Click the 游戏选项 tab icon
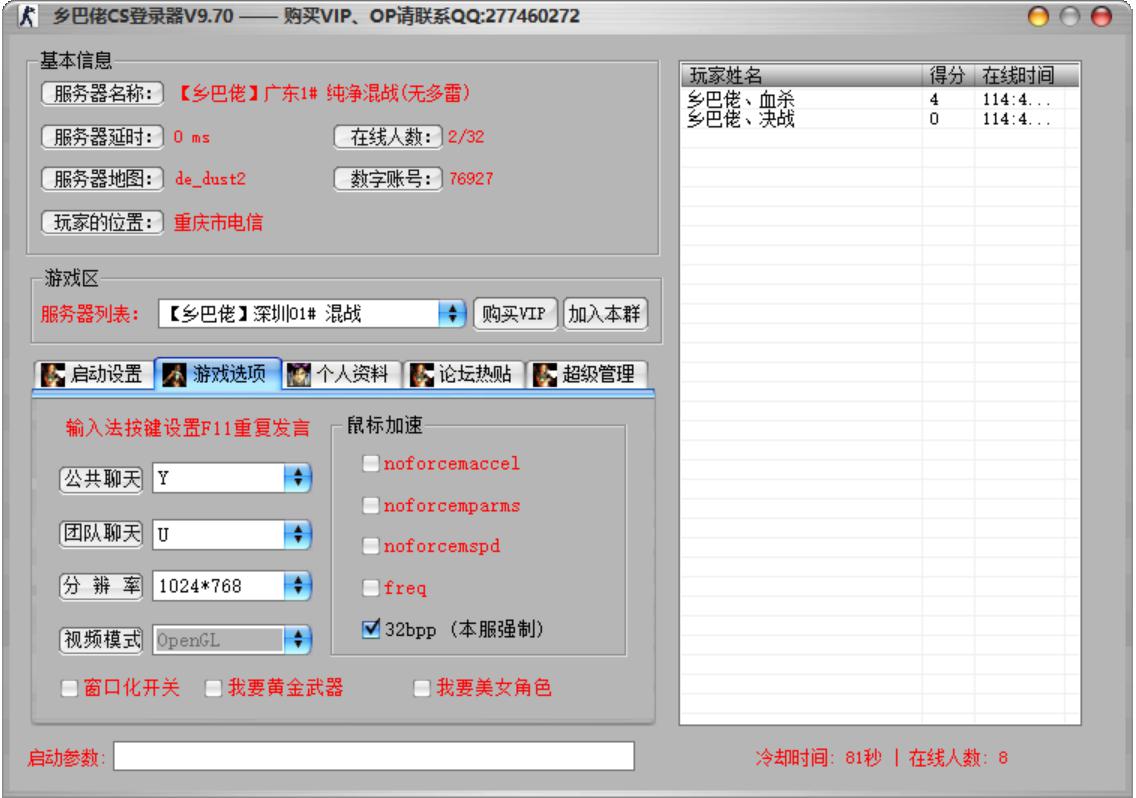The width and height of the screenshot is (1136, 798). point(175,375)
